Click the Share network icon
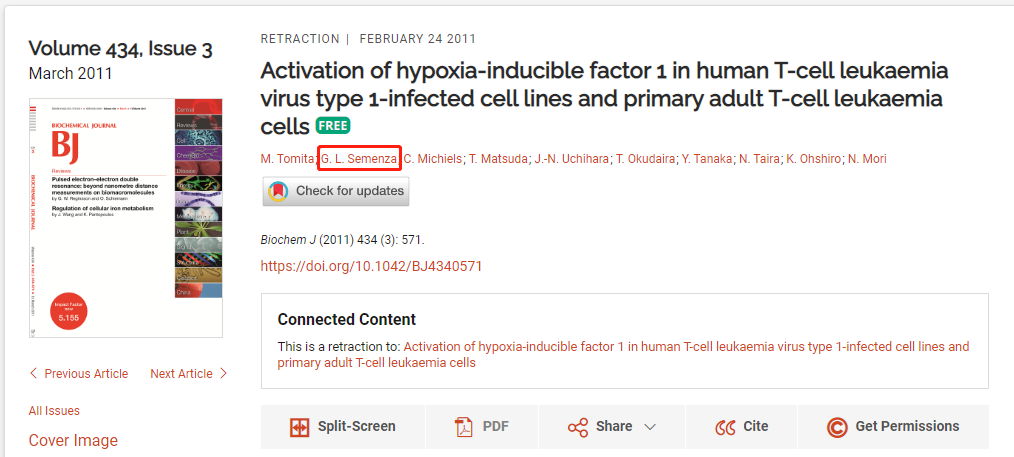The width and height of the screenshot is (1014, 457). 577,427
